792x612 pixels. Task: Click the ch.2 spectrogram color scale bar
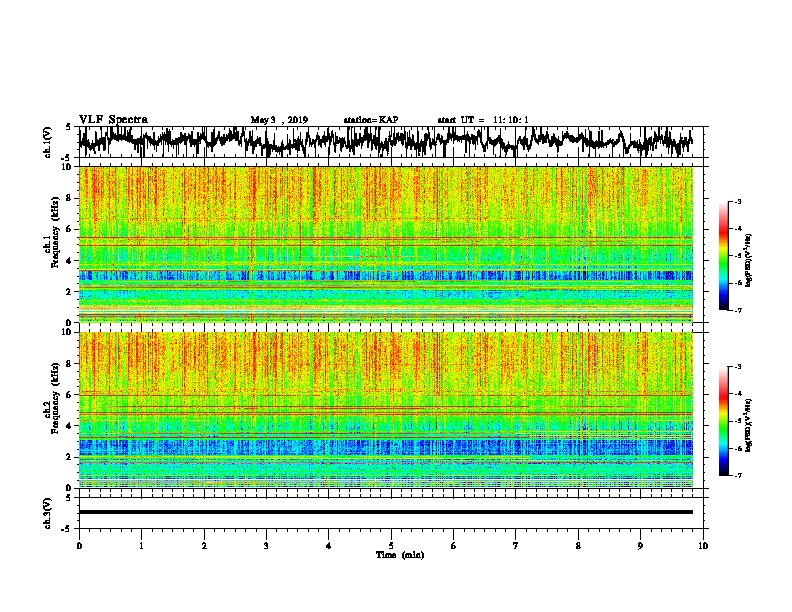pyautogui.click(x=723, y=421)
